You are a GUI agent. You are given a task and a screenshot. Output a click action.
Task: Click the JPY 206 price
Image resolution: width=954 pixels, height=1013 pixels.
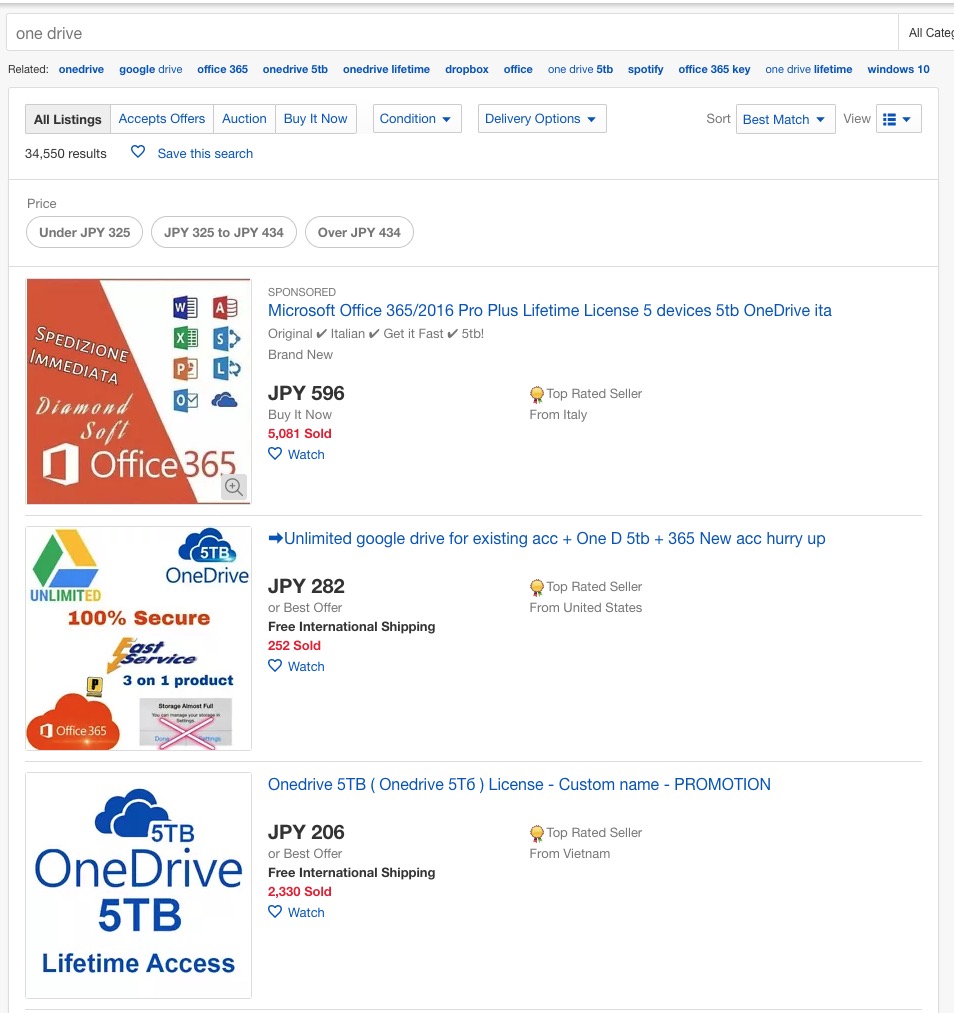[x=306, y=833]
